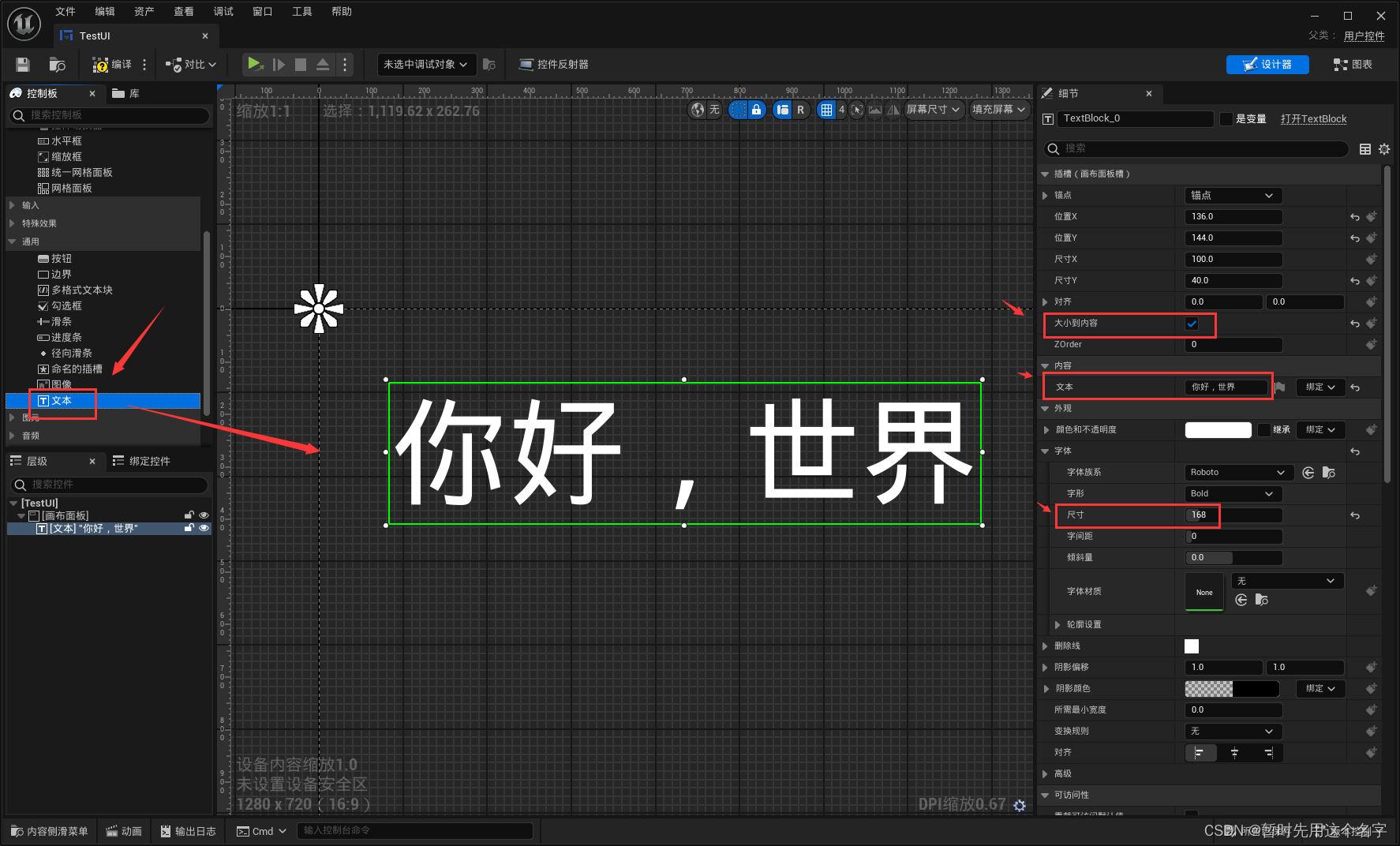Open the File (文件) menu
1400x846 pixels.
click(x=66, y=11)
